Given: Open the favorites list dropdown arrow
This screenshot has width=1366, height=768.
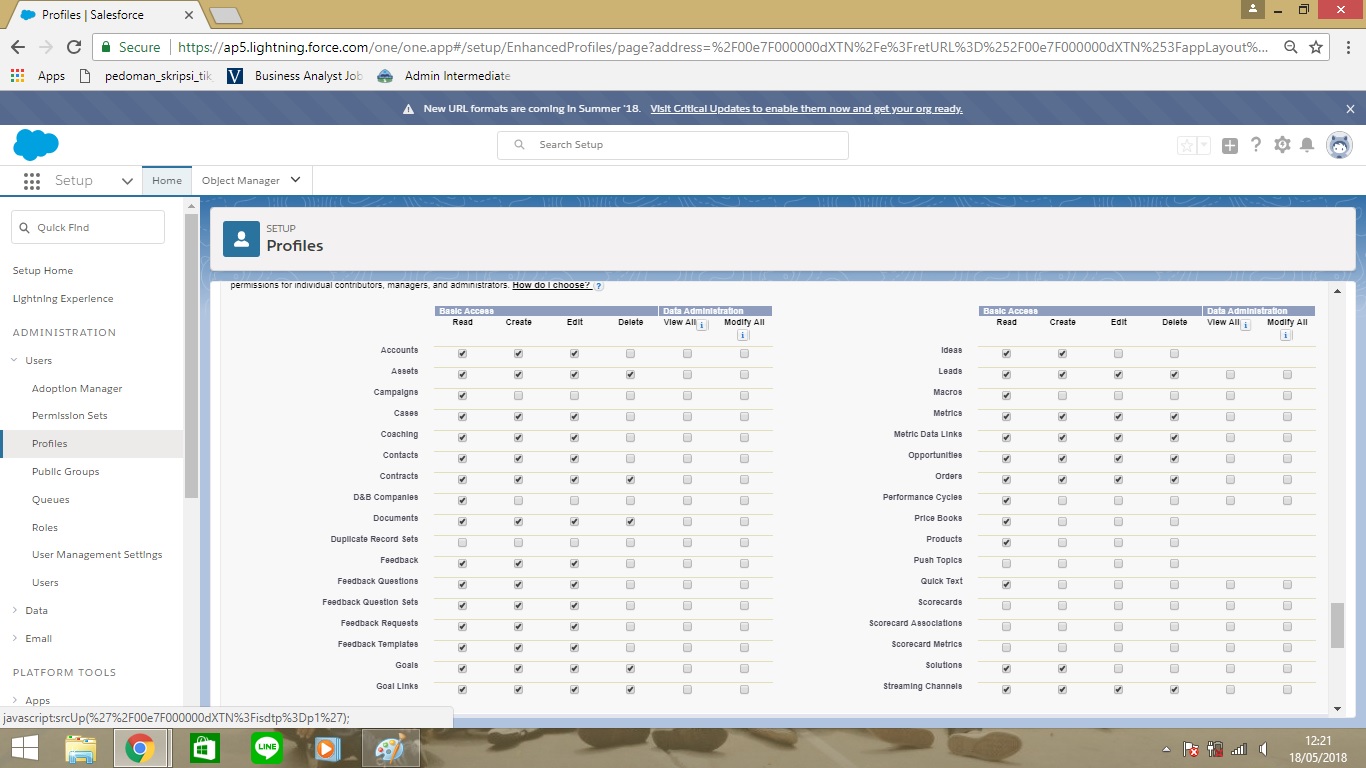Looking at the screenshot, I should tap(1204, 145).
